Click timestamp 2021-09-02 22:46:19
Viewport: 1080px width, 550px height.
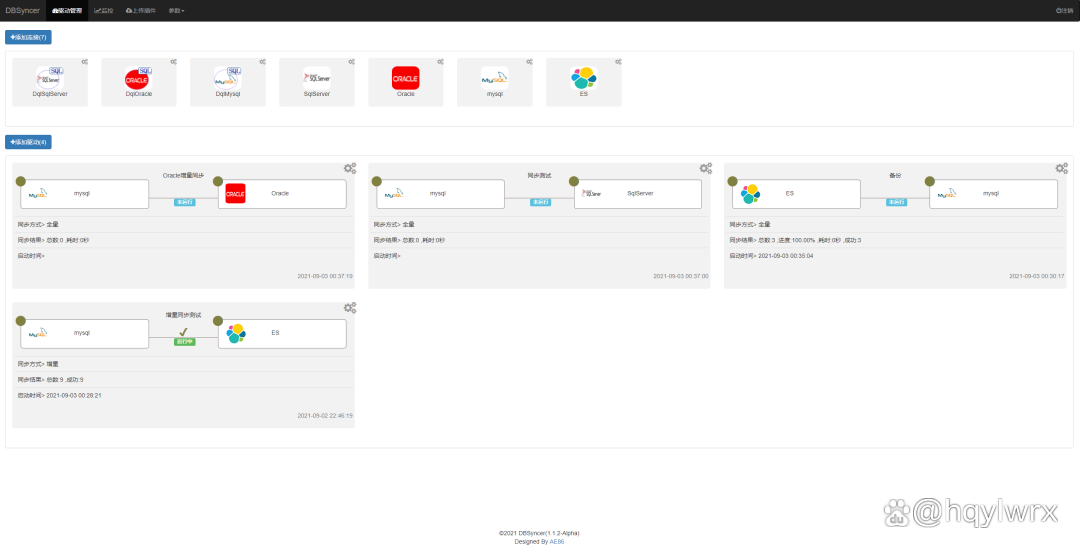pos(325,416)
